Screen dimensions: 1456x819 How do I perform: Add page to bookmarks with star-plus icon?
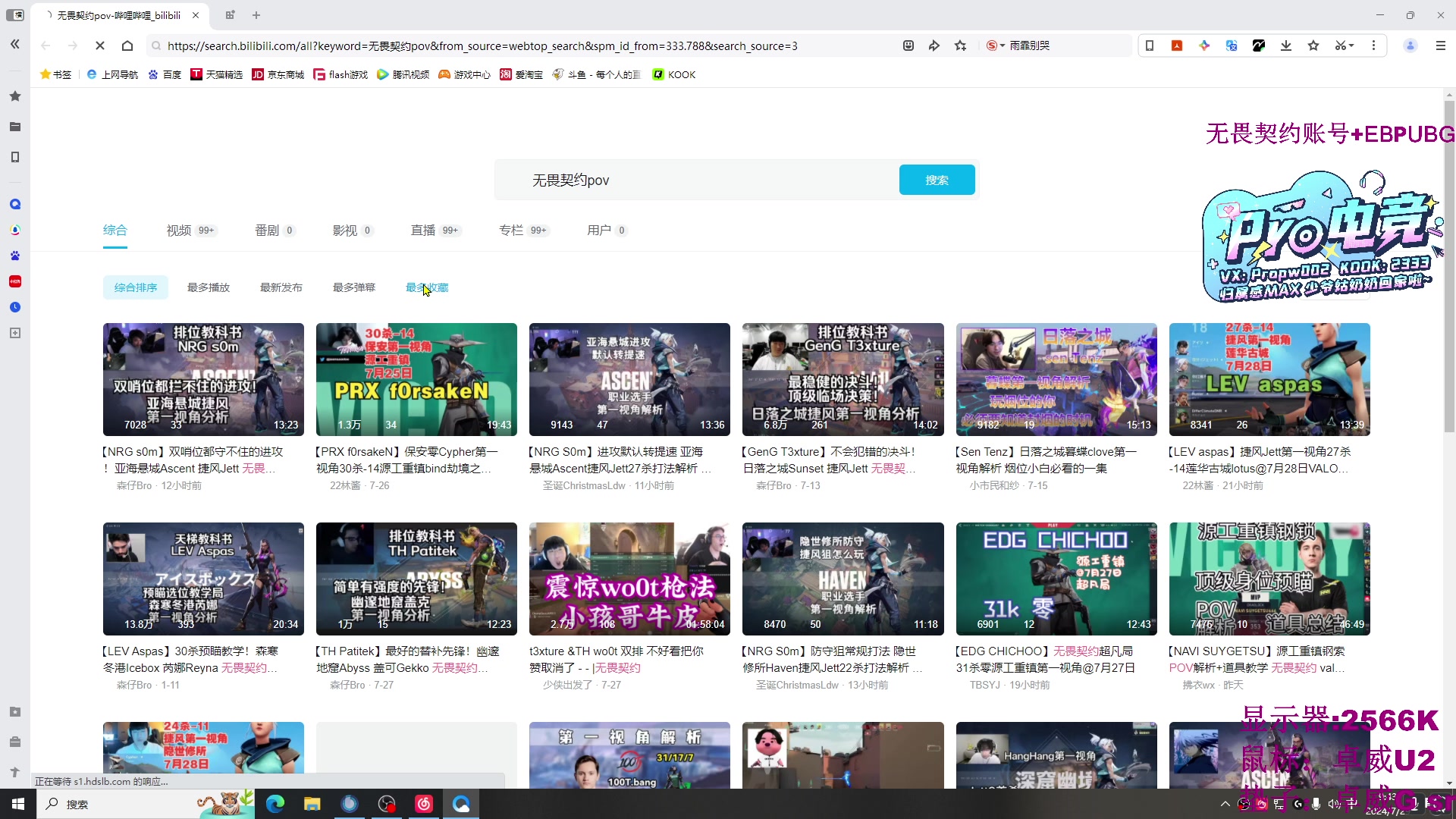(x=961, y=45)
